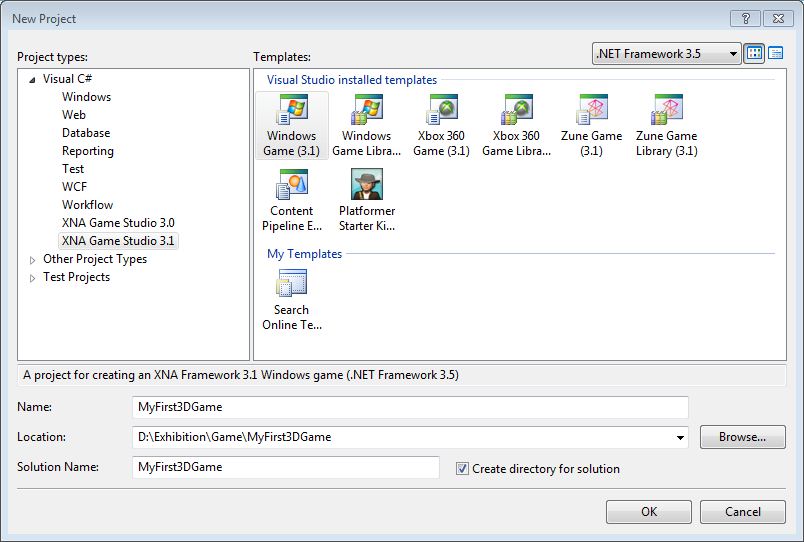Open the Location path dropdown arrow
Image resolution: width=804 pixels, height=542 pixels.
(680, 437)
